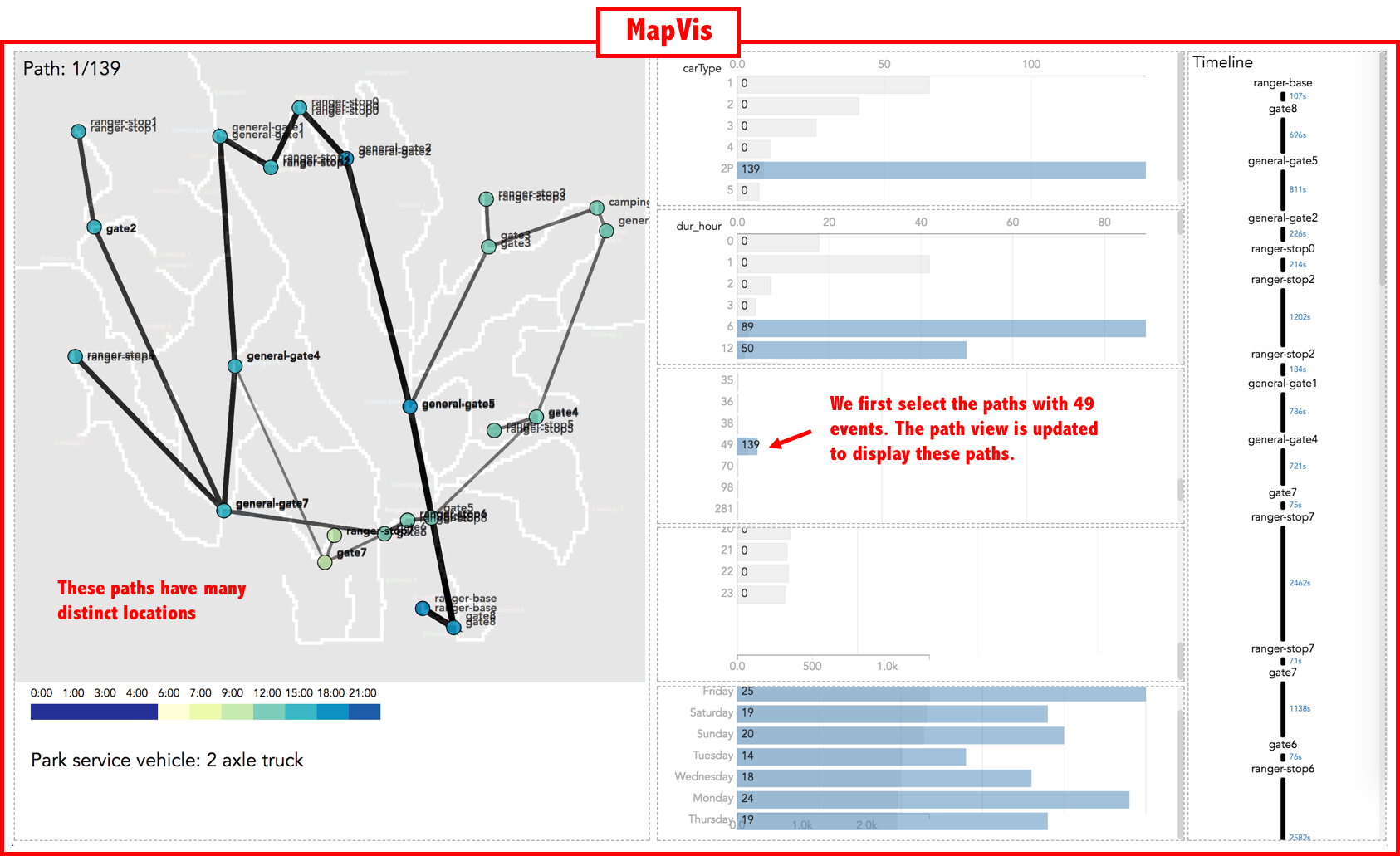The height and width of the screenshot is (856, 1400).
Task: Click the 1202s timeline segment
Action: click(1283, 316)
